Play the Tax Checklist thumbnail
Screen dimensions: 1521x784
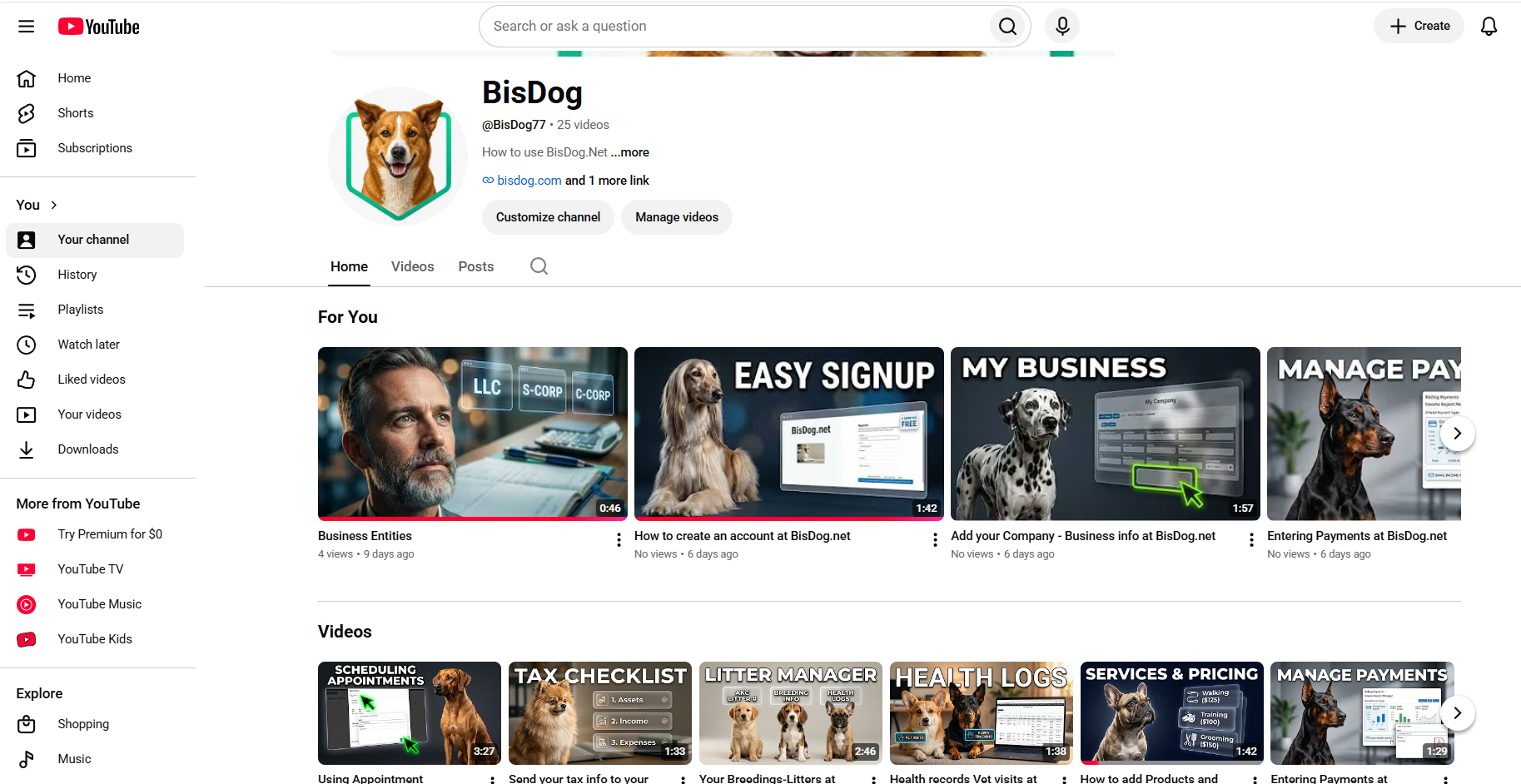599,713
